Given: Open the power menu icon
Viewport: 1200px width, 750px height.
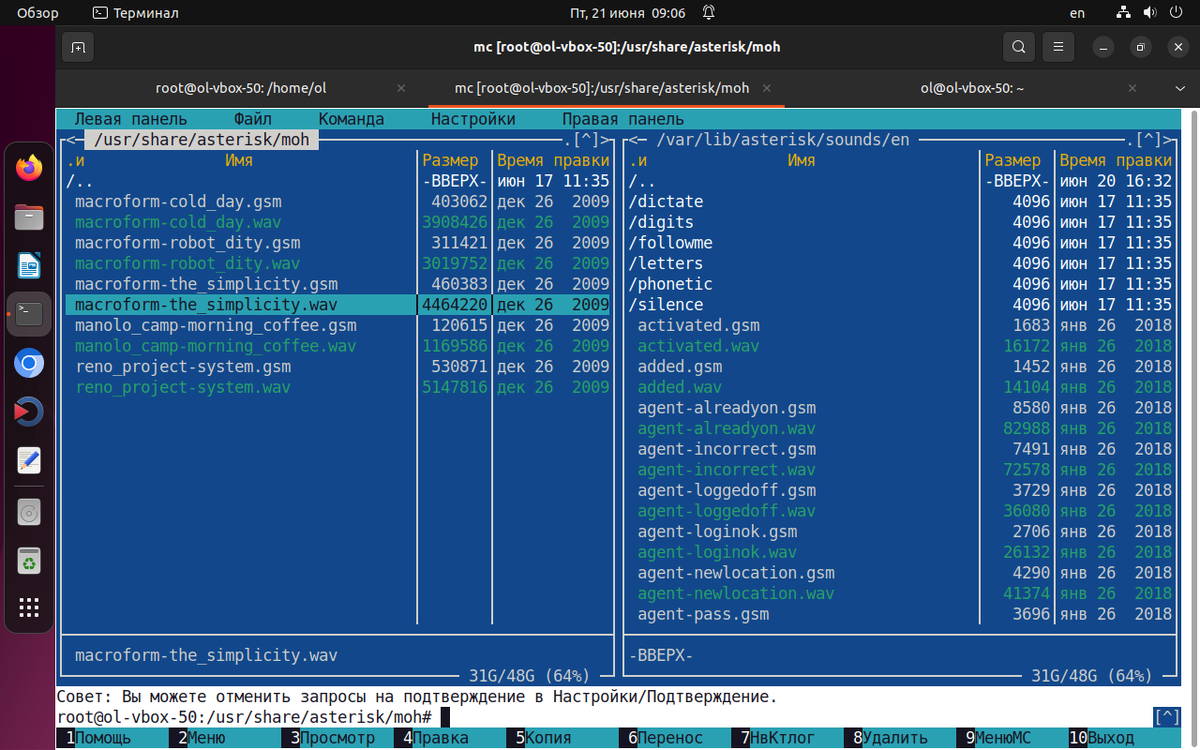Looking at the screenshot, I should click(1175, 13).
